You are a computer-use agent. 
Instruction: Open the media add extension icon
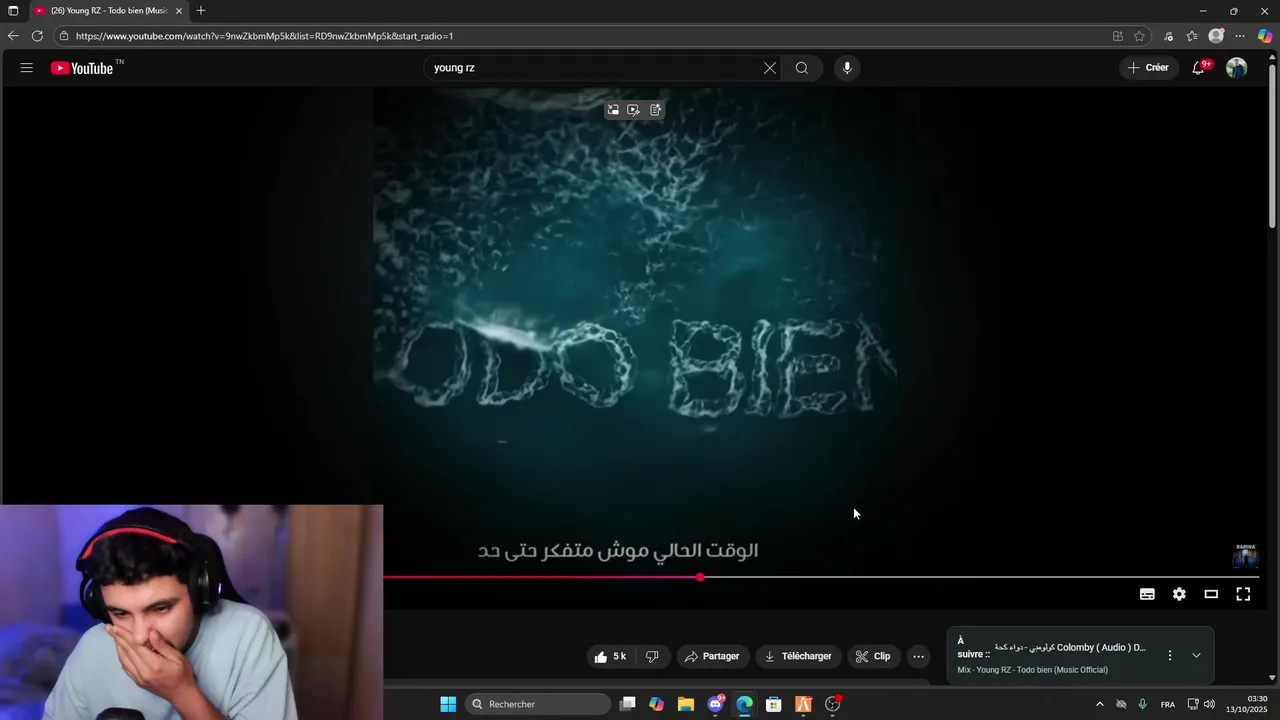[1168, 36]
